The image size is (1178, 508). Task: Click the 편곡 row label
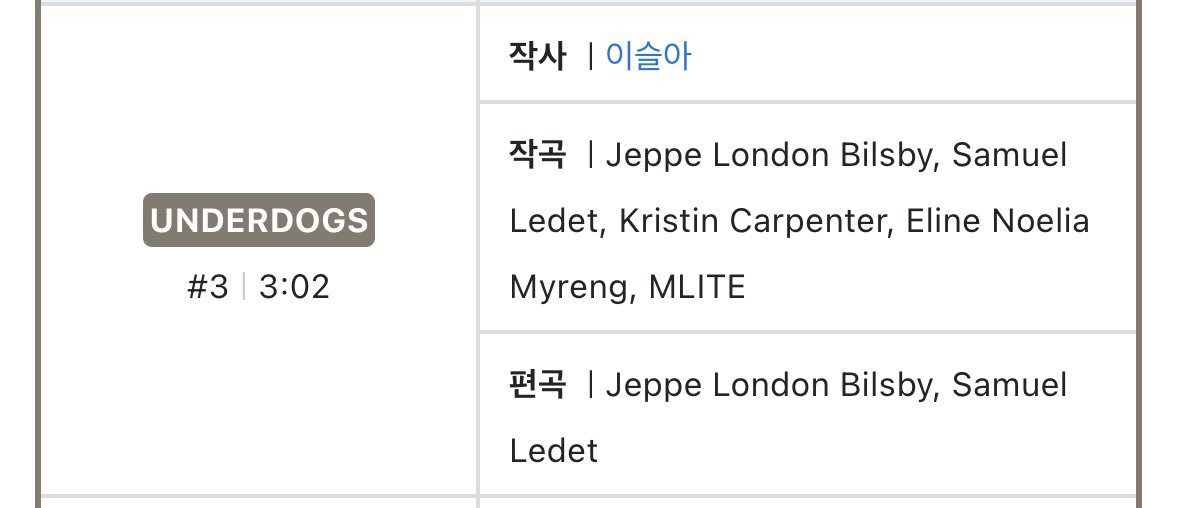538,384
